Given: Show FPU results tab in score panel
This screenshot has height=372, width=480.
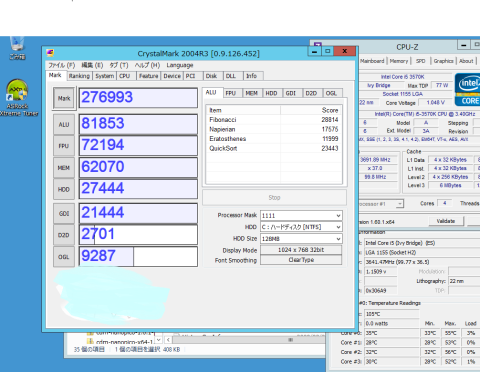Looking at the screenshot, I should click(x=233, y=93).
